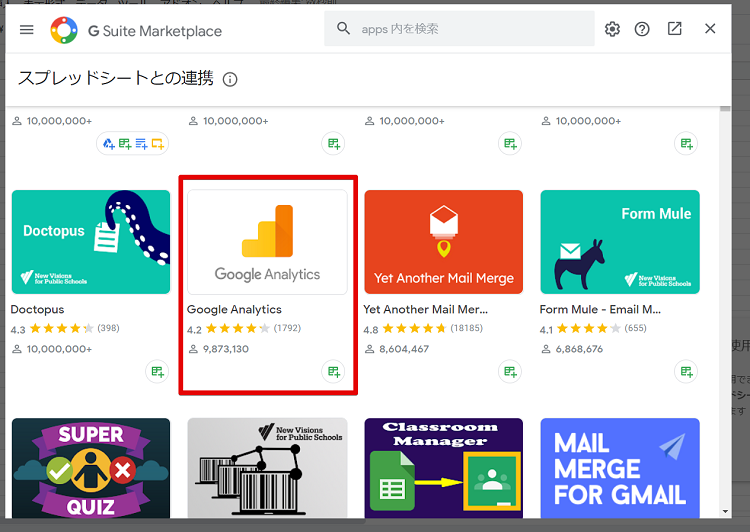Viewport: 750px width, 532px height.
Task: Click the (655) review count
Action: click(635, 328)
